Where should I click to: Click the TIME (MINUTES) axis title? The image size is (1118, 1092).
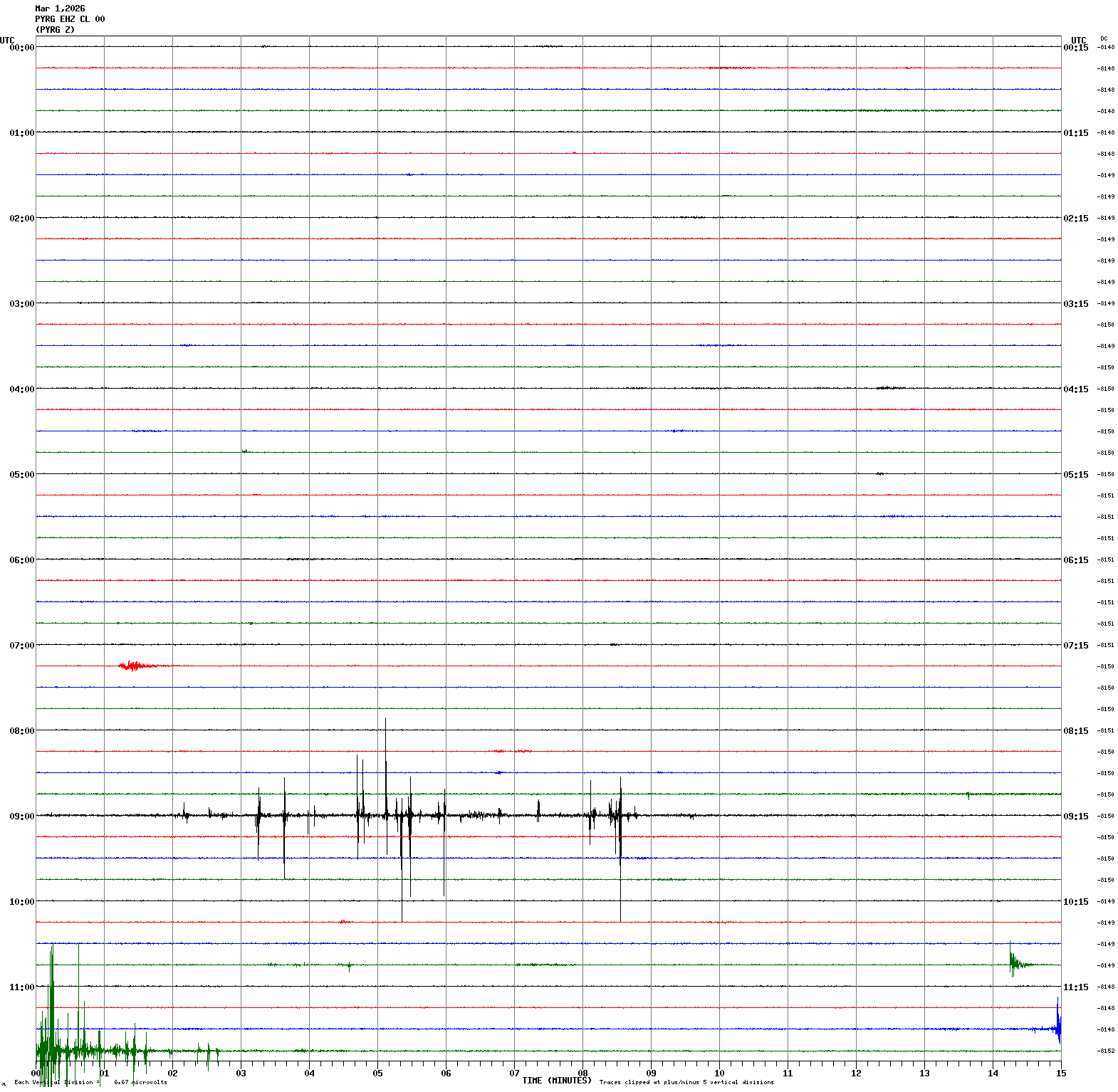[x=556, y=1081]
